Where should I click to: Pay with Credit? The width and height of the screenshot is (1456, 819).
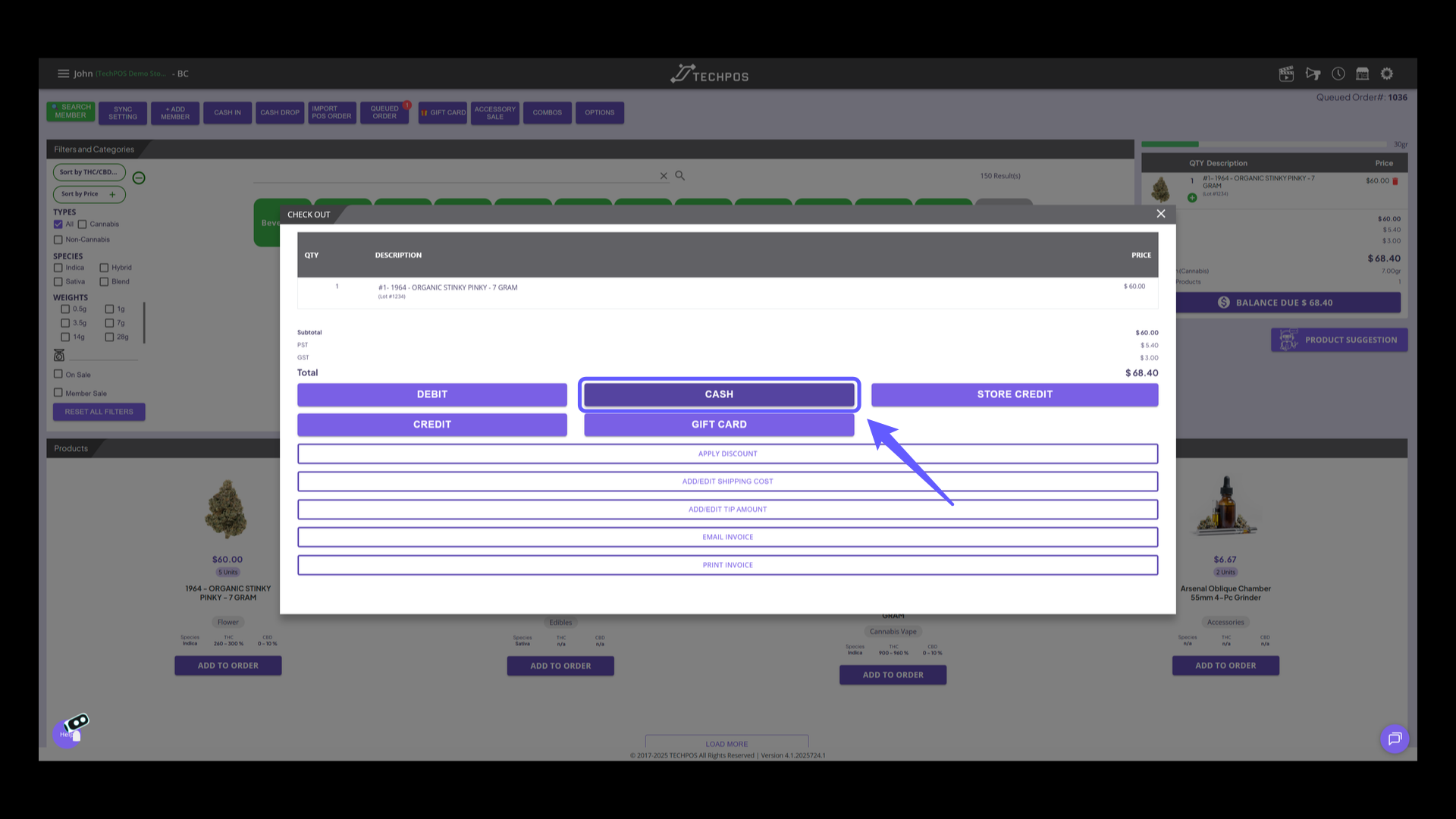click(x=432, y=425)
